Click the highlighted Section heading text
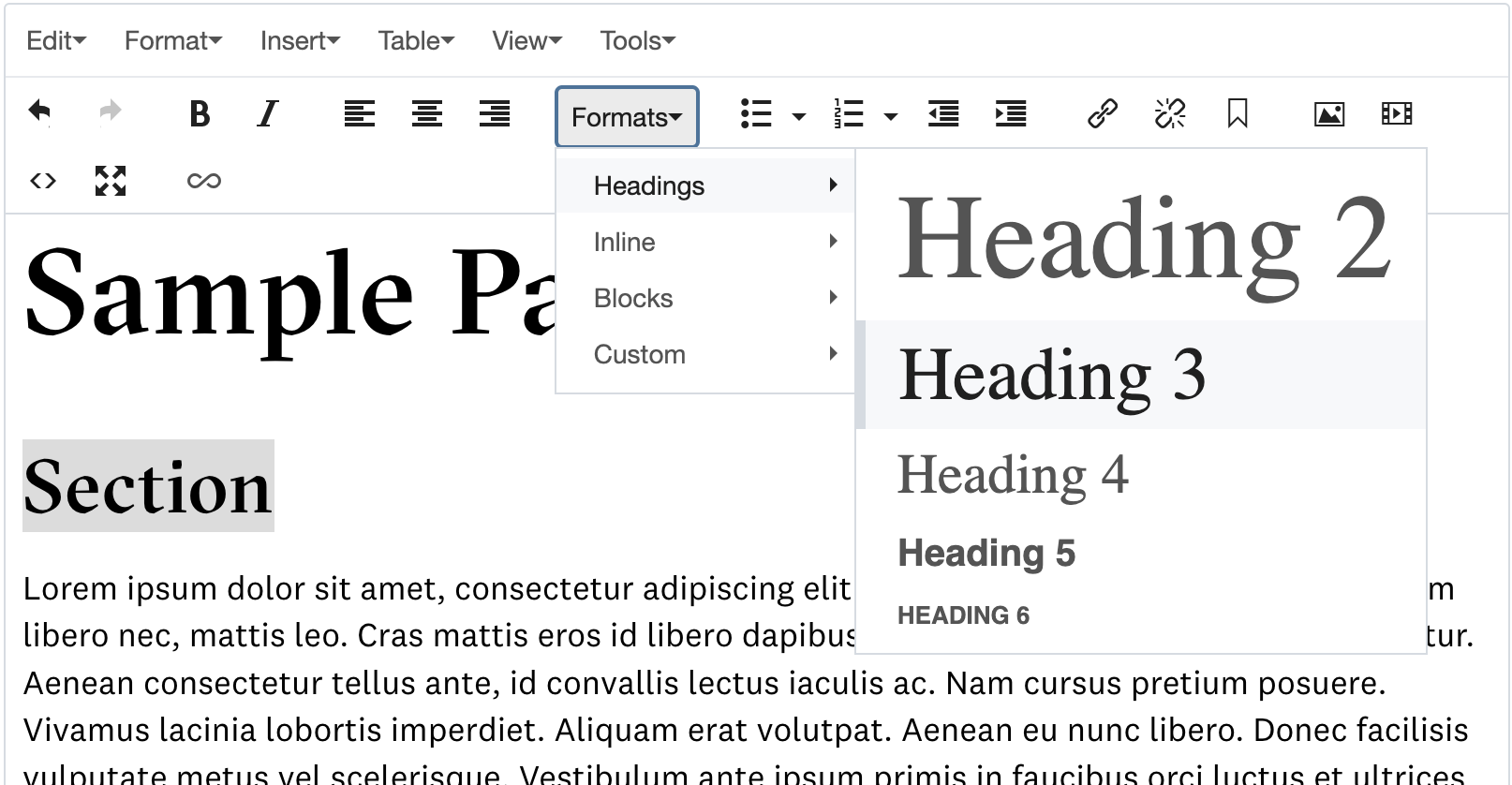The width and height of the screenshot is (1512, 785). pyautogui.click(x=148, y=487)
